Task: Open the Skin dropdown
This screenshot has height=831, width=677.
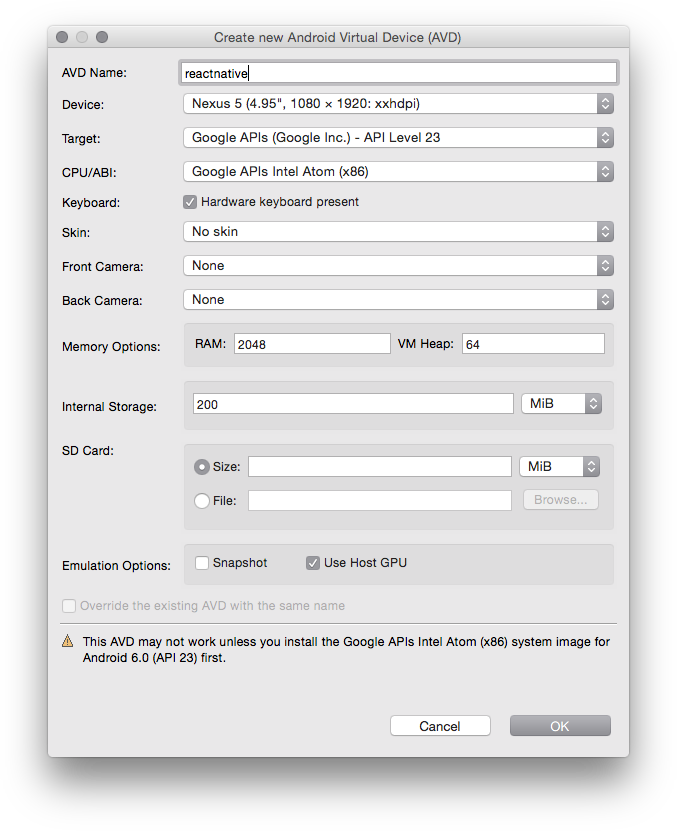Action: point(398,232)
